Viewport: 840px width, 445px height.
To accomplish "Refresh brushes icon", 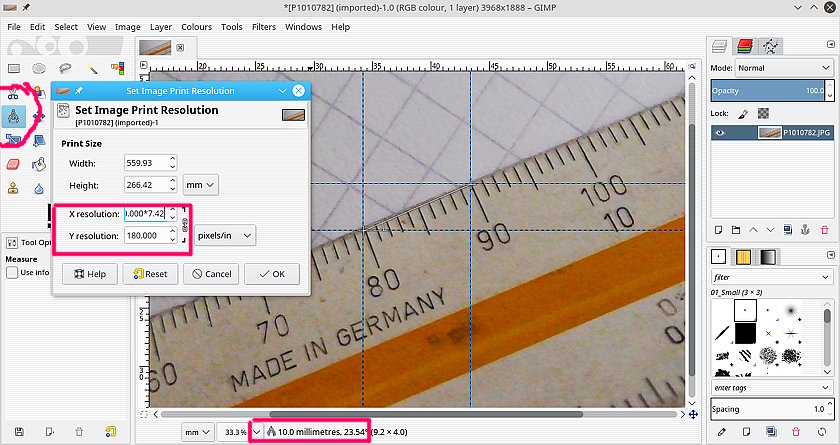I will tap(822, 432).
